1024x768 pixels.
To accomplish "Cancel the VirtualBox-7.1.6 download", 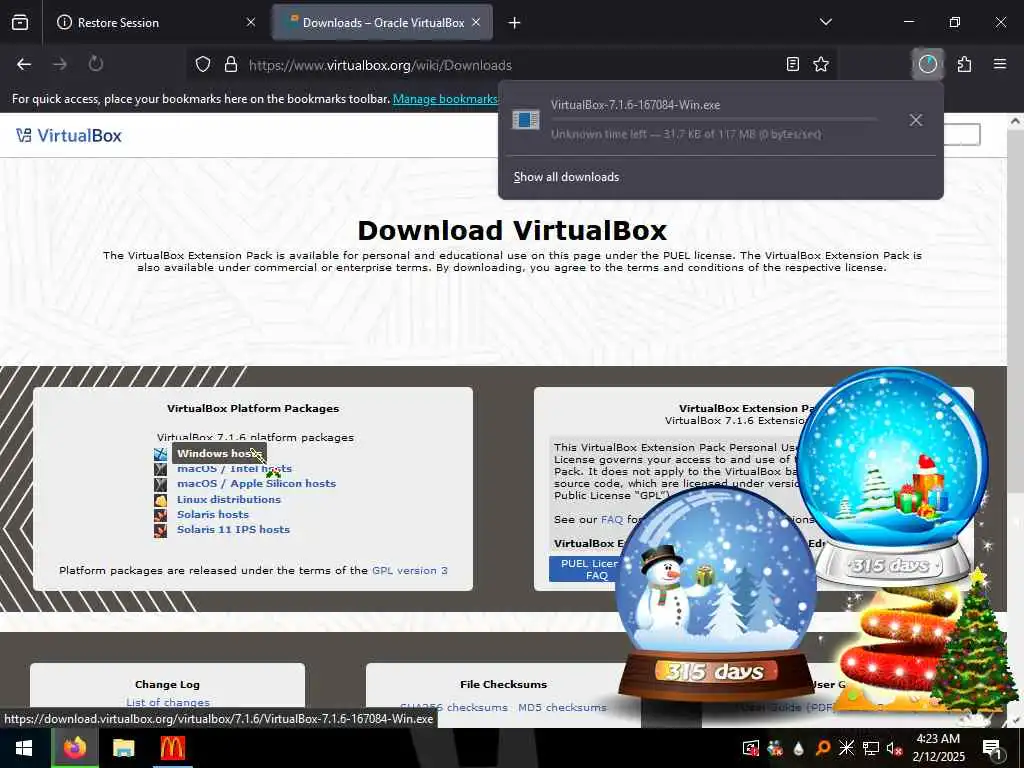I will (916, 120).
